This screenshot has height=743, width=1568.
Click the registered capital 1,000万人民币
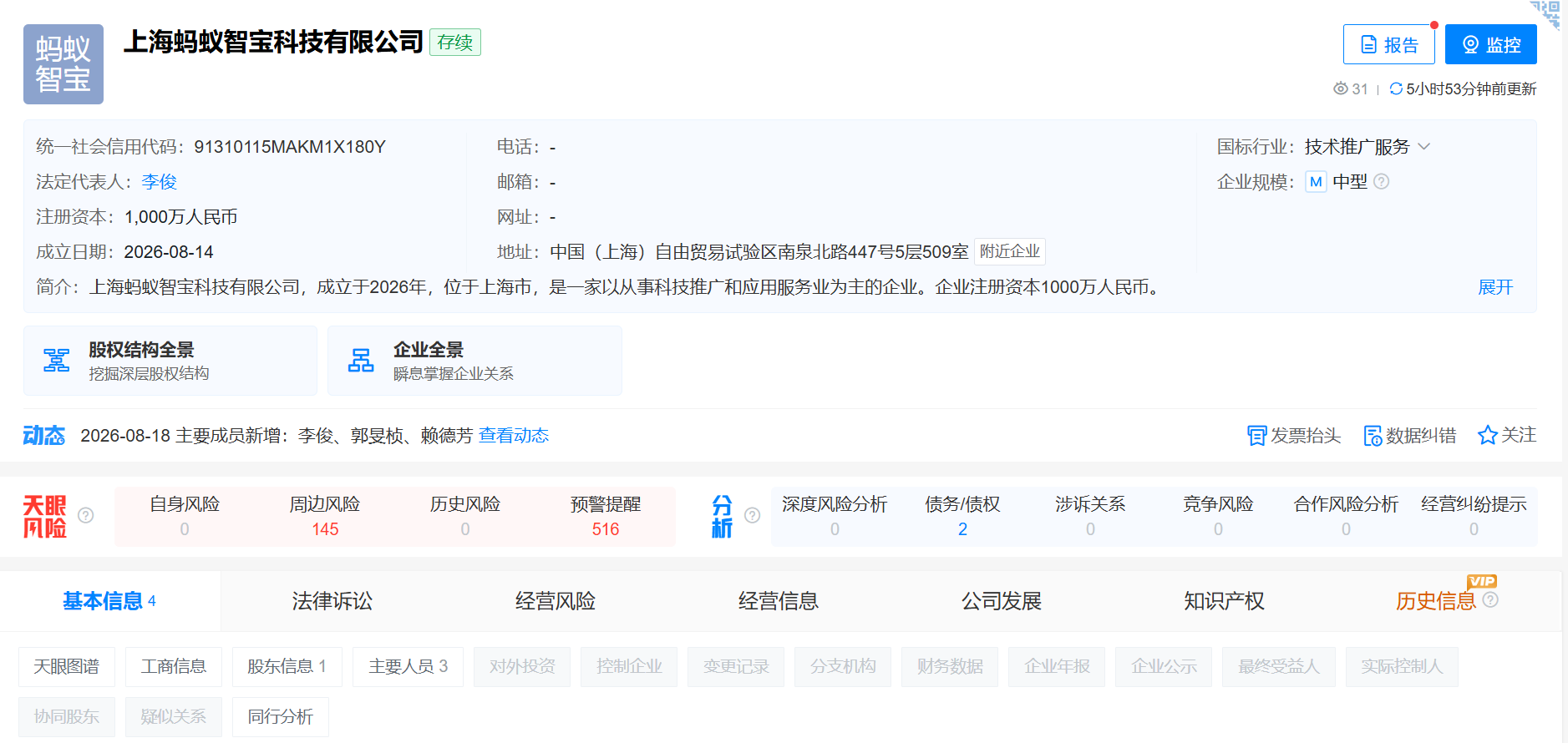(180, 217)
